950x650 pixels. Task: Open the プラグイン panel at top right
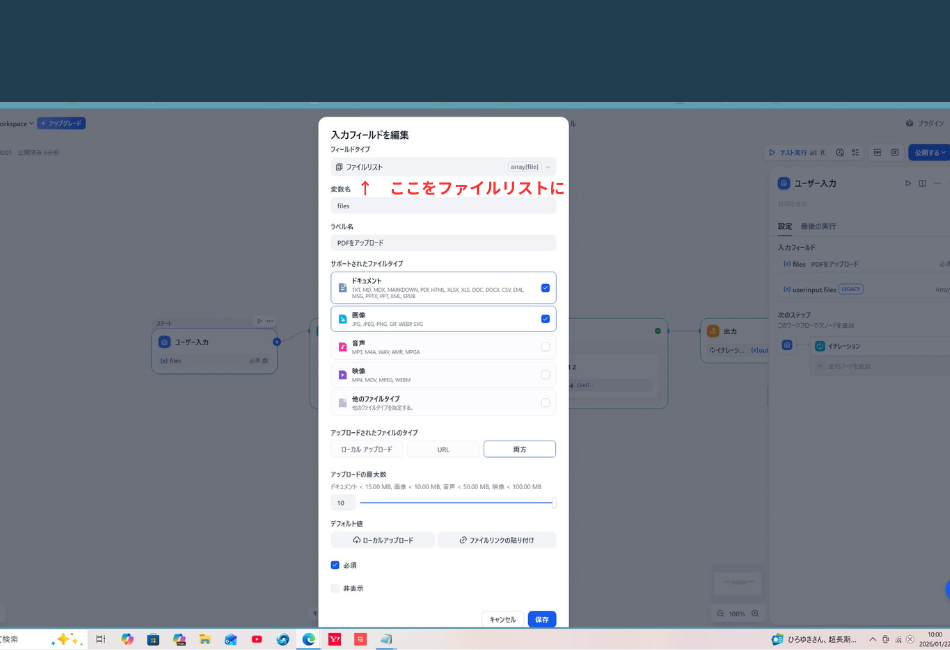(x=932, y=122)
